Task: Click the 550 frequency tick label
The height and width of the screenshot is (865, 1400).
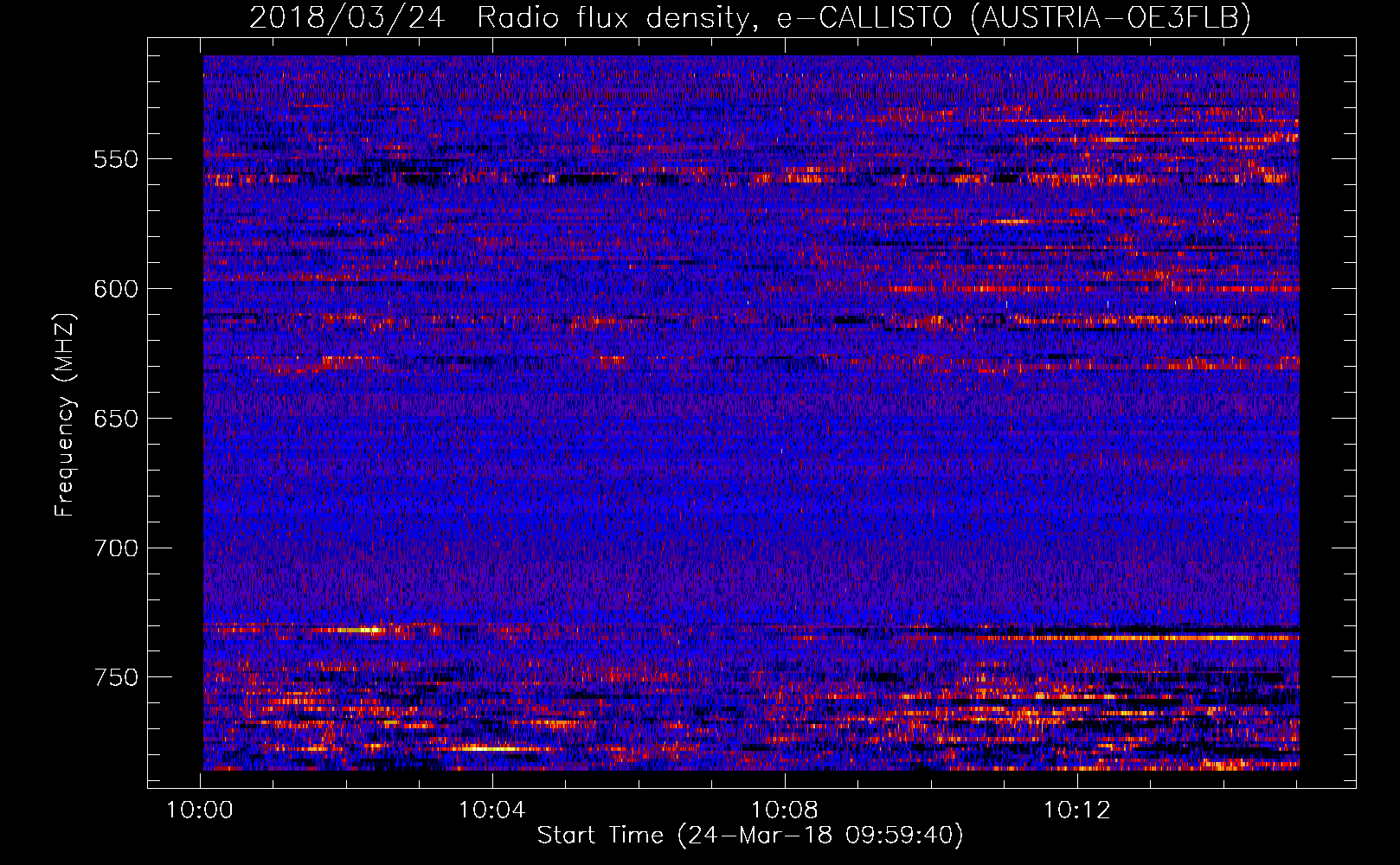Action: [x=116, y=159]
